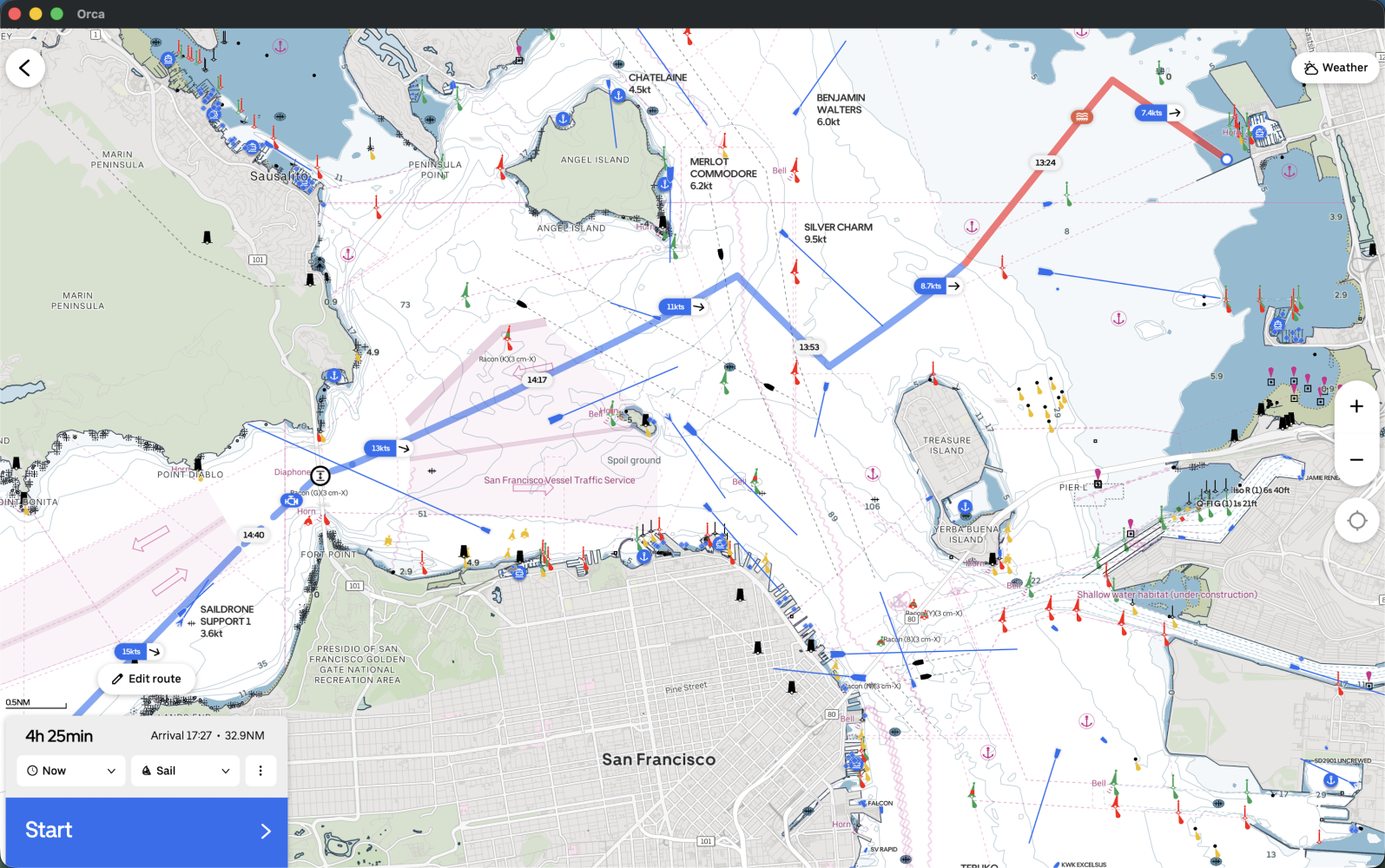
Task: Click the POINT DIABLO label
Action: point(190,475)
